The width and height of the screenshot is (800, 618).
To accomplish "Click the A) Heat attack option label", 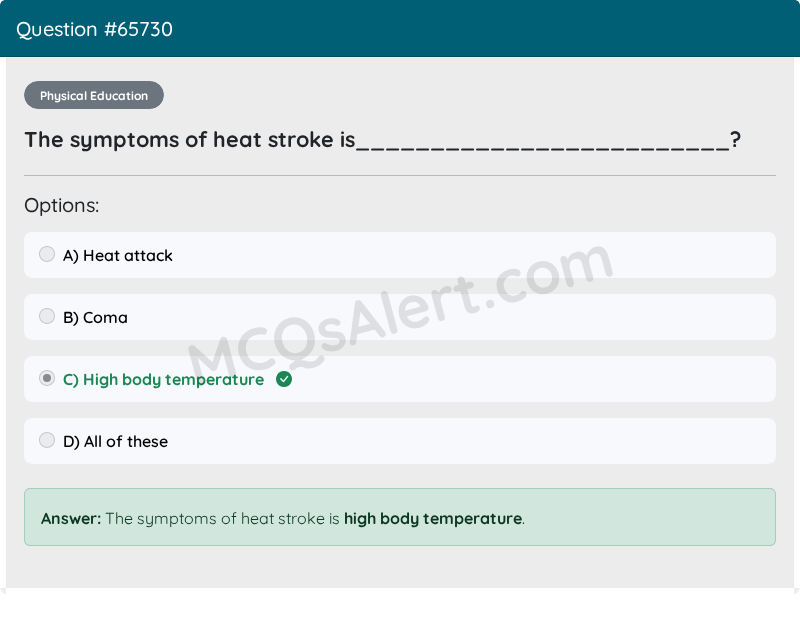I will (x=118, y=255).
